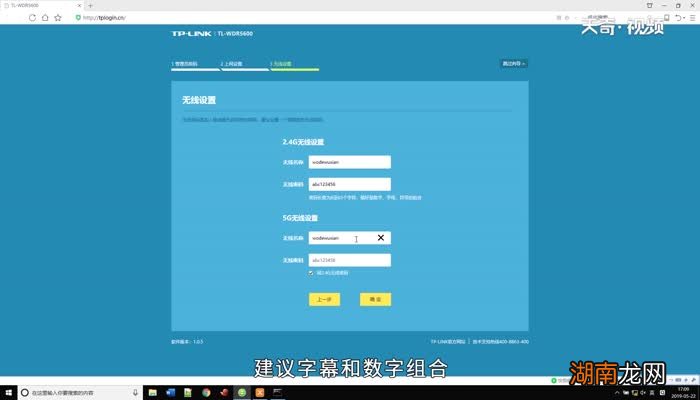Image resolution: width=700 pixels, height=400 pixels.
Task: Open the browser hamburger menu
Action: coord(693,18)
